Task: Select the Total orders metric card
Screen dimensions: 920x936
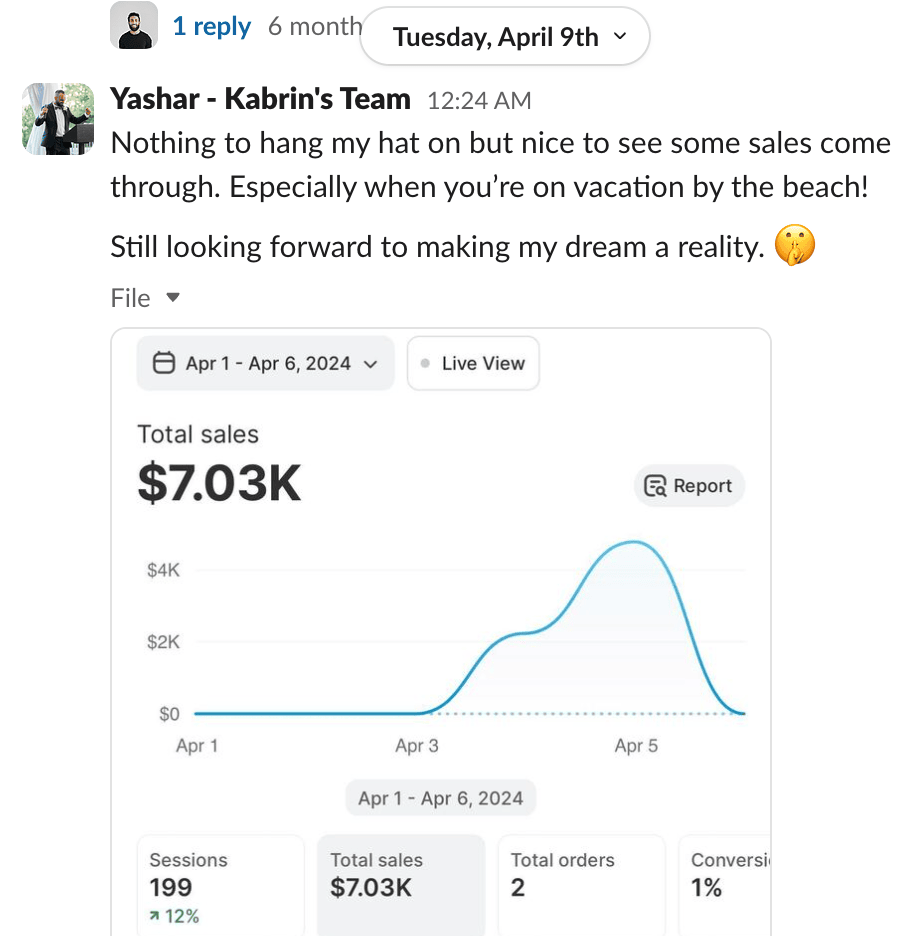Action: tap(580, 885)
